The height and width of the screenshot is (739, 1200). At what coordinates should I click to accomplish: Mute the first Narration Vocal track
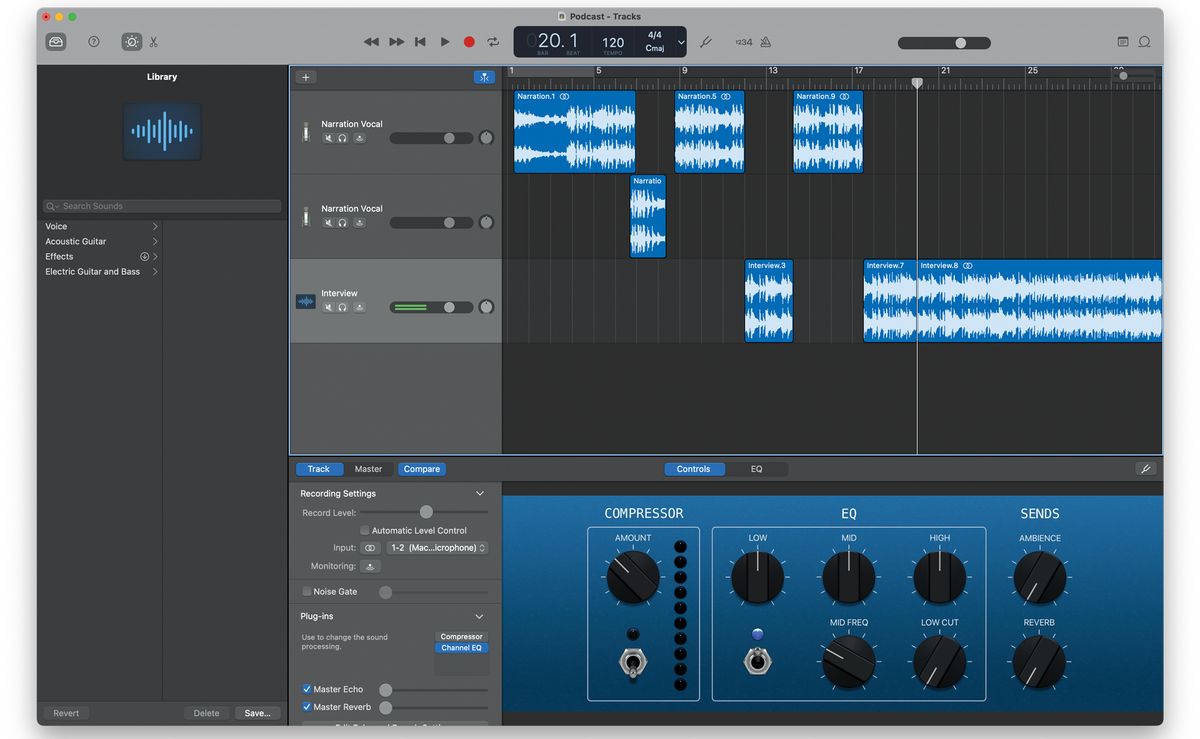[x=327, y=138]
